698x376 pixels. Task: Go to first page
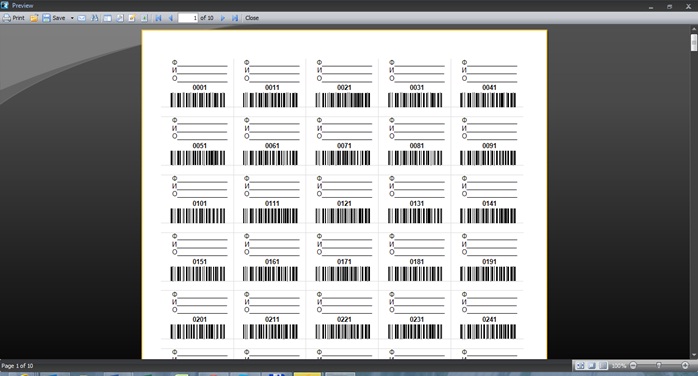[158, 18]
